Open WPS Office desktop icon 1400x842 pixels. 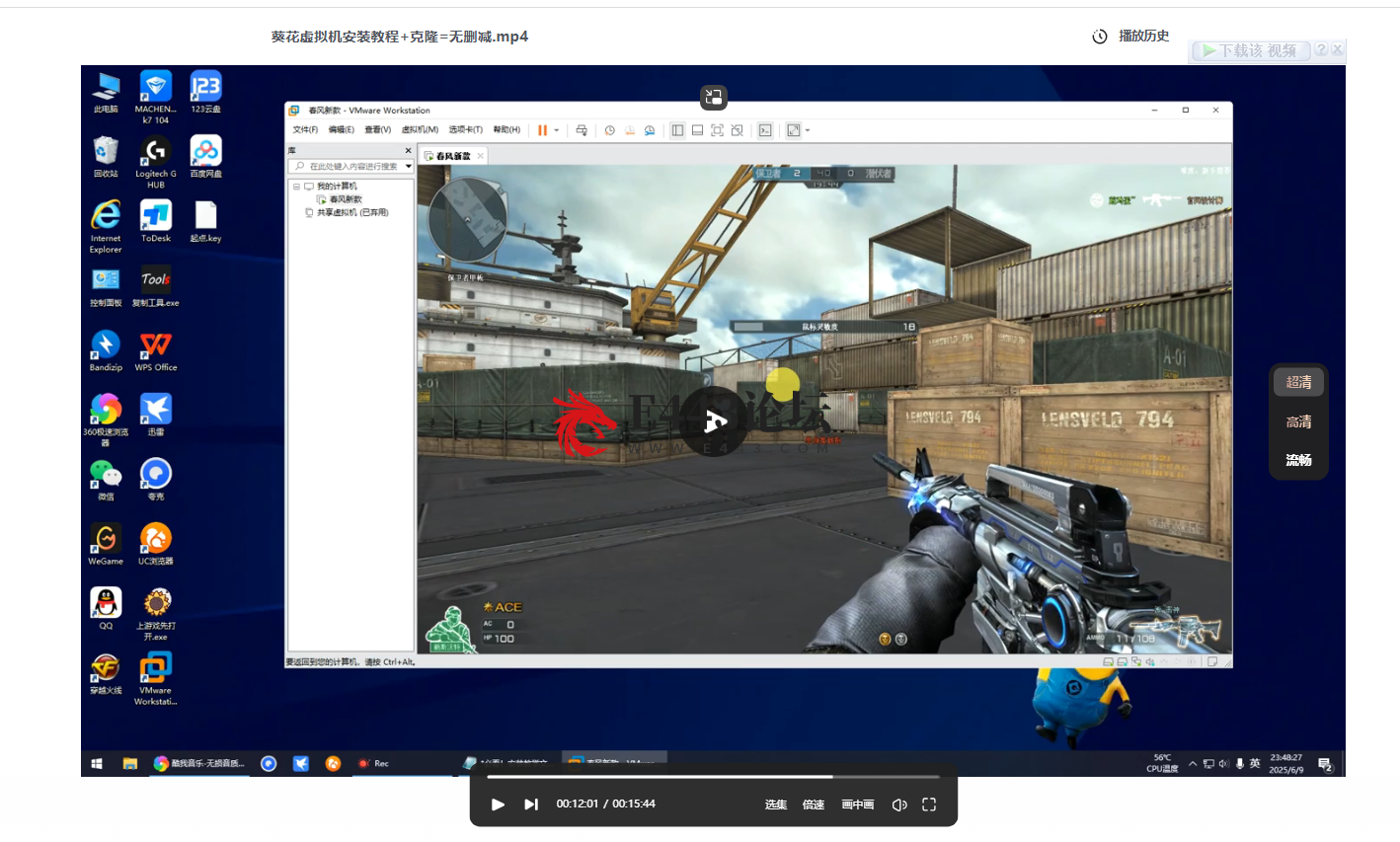[155, 351]
